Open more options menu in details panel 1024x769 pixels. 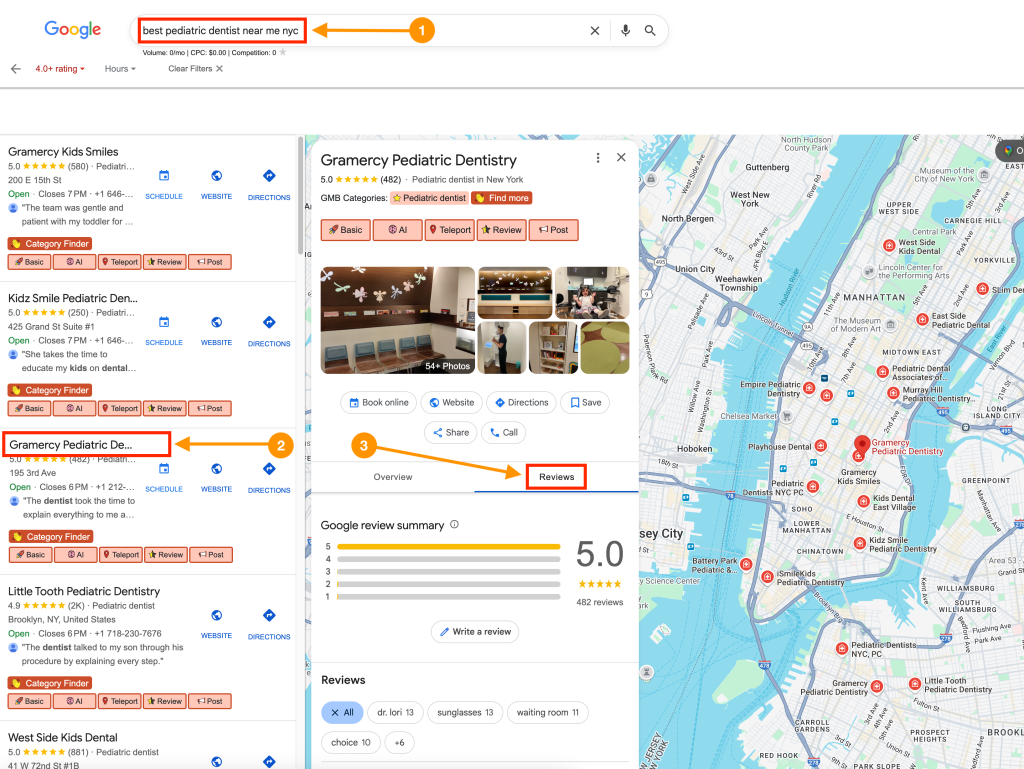(x=598, y=158)
